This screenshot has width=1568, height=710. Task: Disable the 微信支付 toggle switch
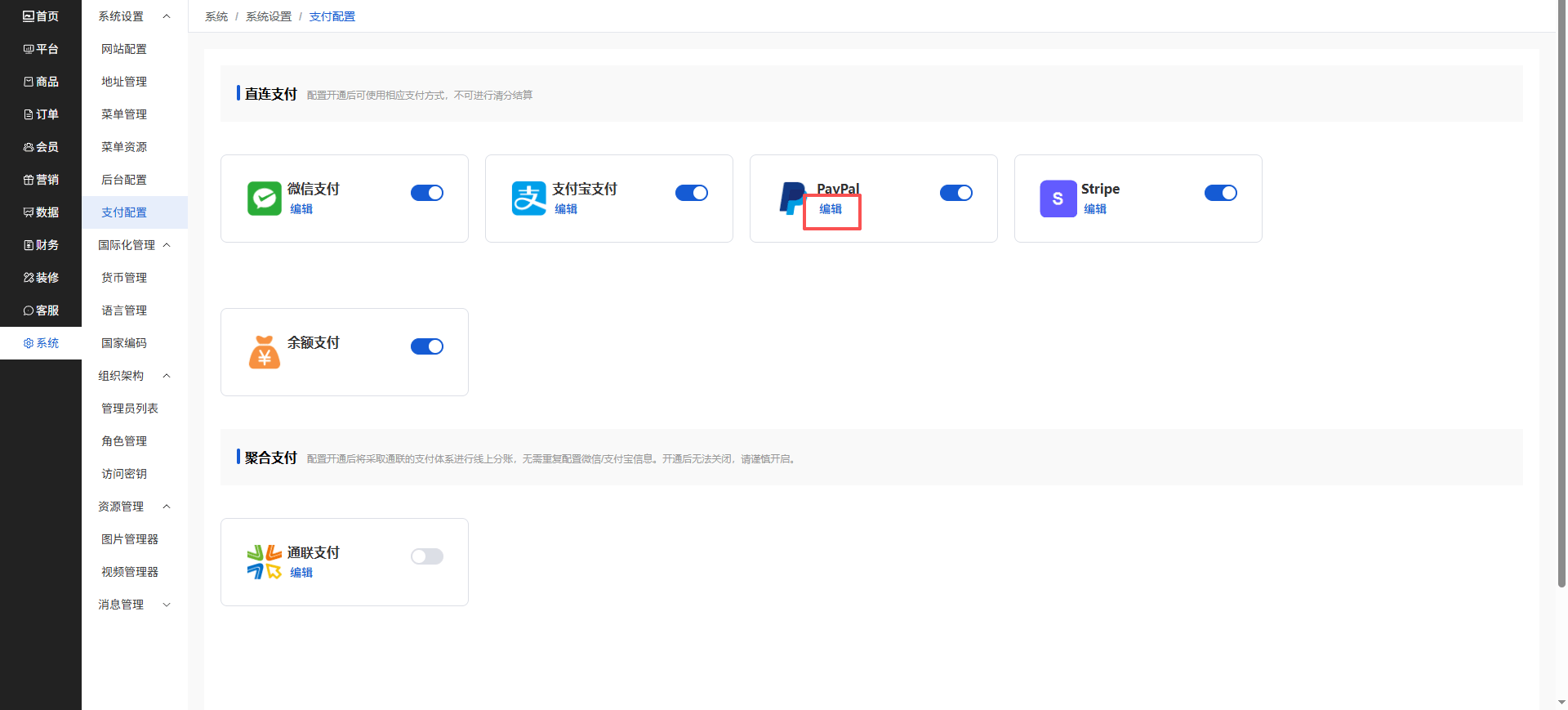[427, 193]
